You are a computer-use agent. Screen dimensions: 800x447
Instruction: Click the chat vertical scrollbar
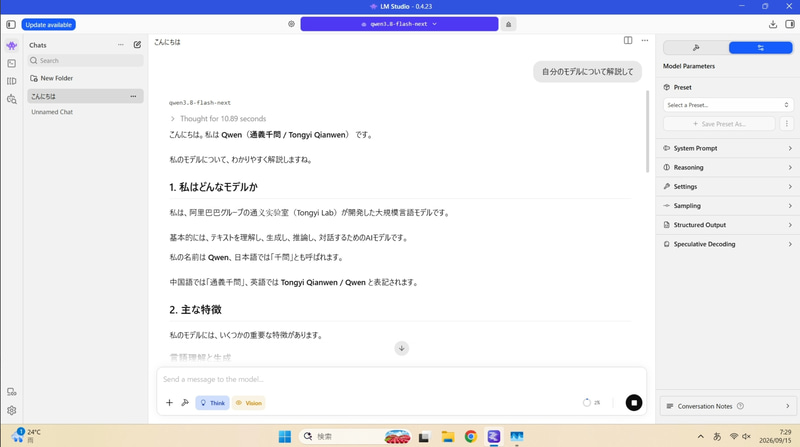(x=647, y=131)
